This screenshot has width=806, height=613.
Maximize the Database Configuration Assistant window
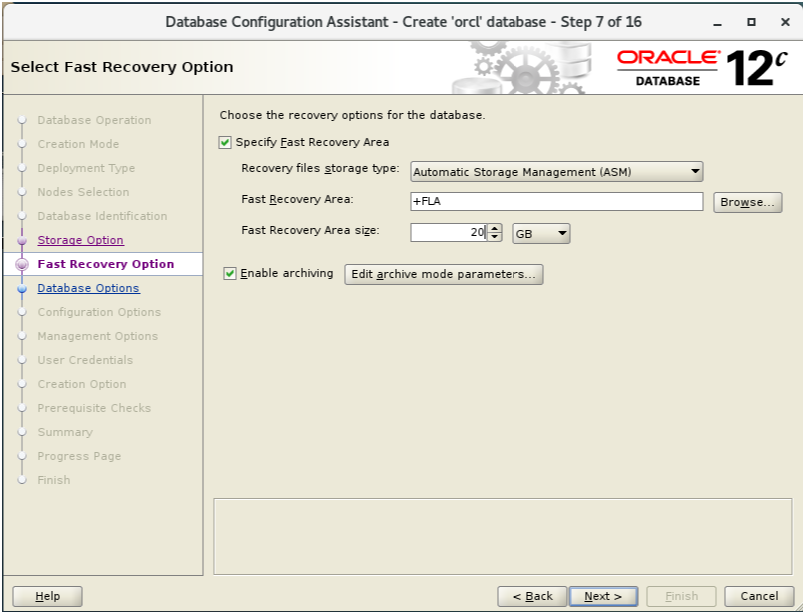tap(751, 22)
